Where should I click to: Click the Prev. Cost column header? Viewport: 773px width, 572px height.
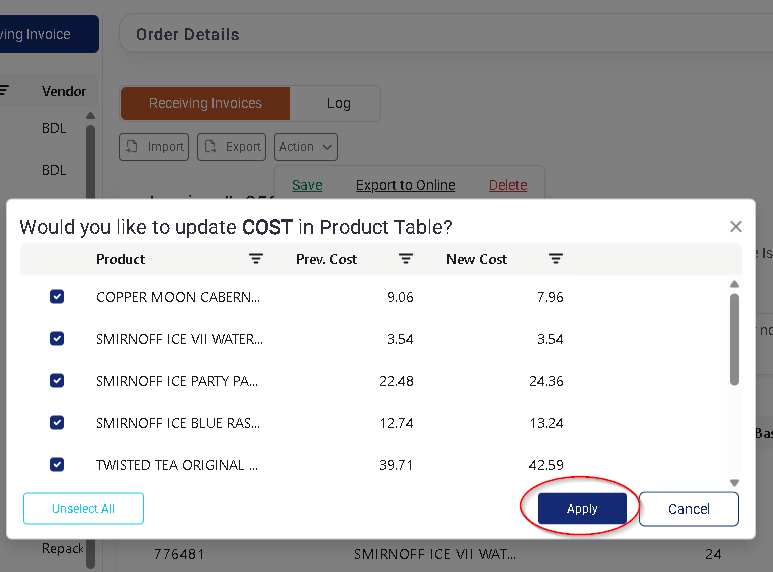[326, 259]
